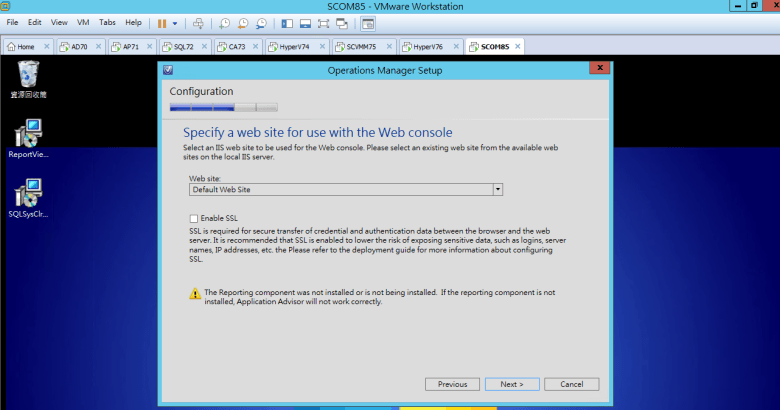This screenshot has width=780, height=410.
Task: Expand the Web site dropdown list
Action: 497,188
